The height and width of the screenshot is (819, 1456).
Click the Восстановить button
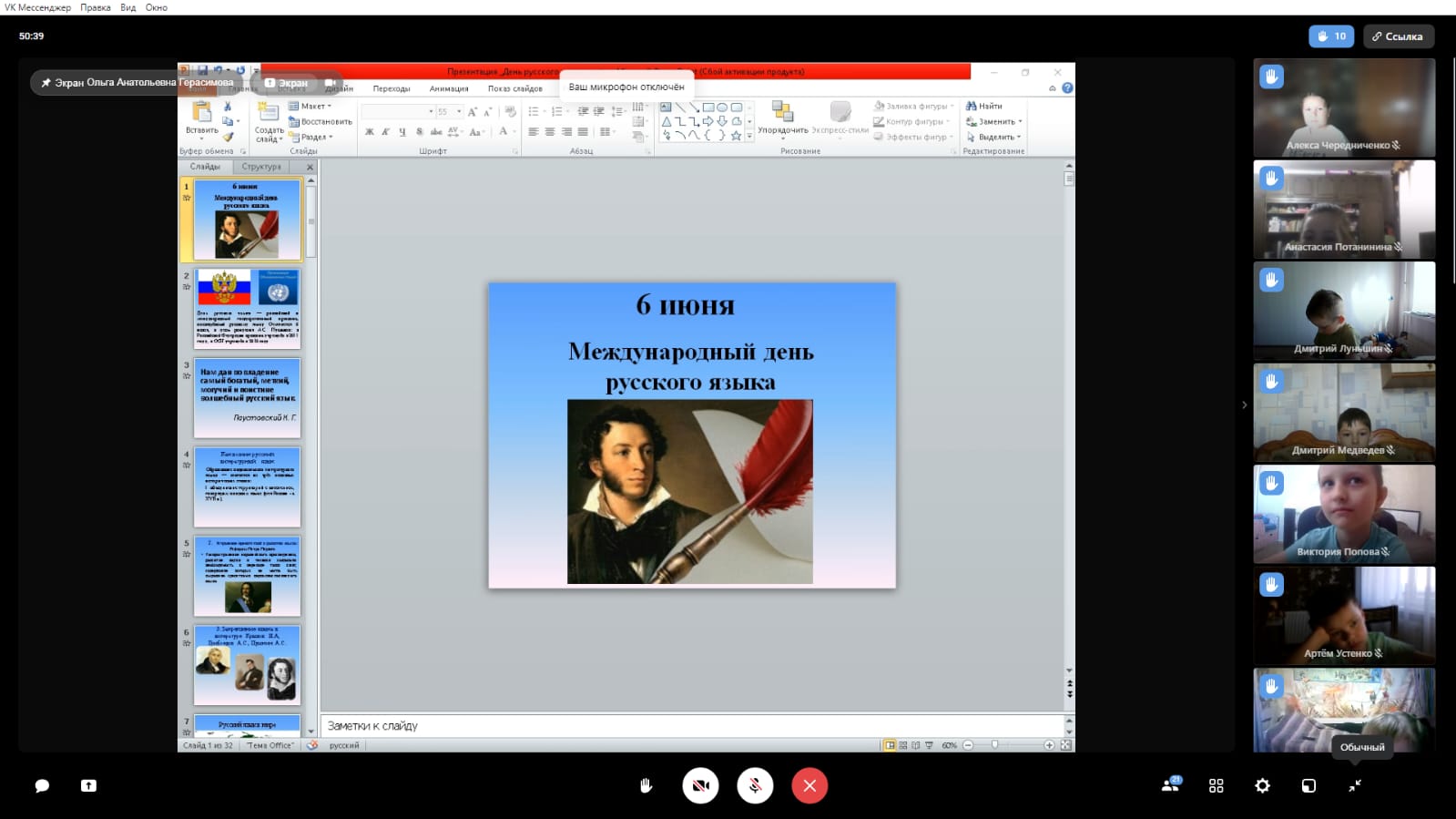tap(321, 121)
